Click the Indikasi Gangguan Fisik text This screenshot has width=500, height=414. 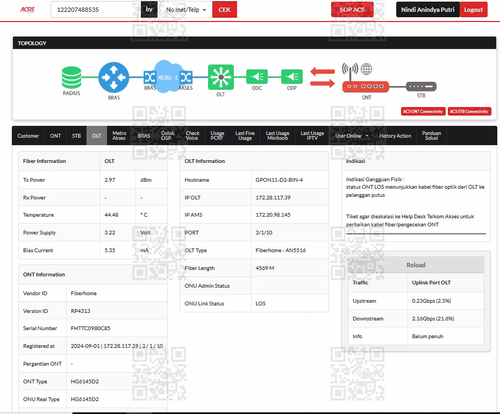(375, 179)
